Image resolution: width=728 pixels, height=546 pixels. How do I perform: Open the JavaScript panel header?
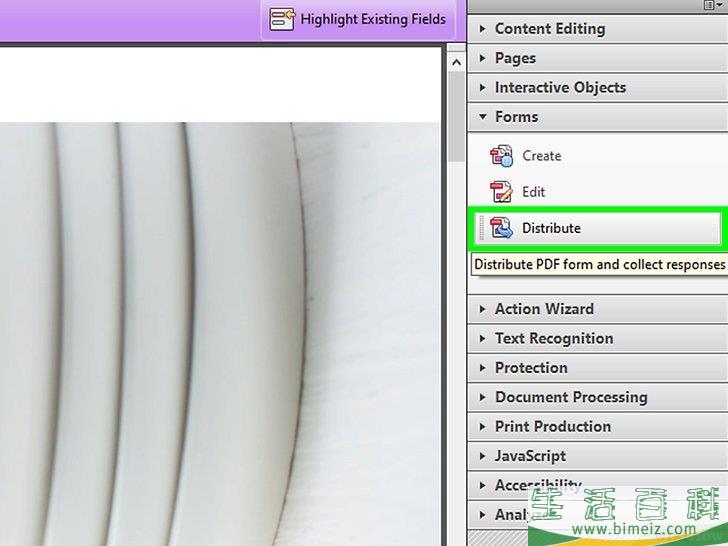[598, 456]
